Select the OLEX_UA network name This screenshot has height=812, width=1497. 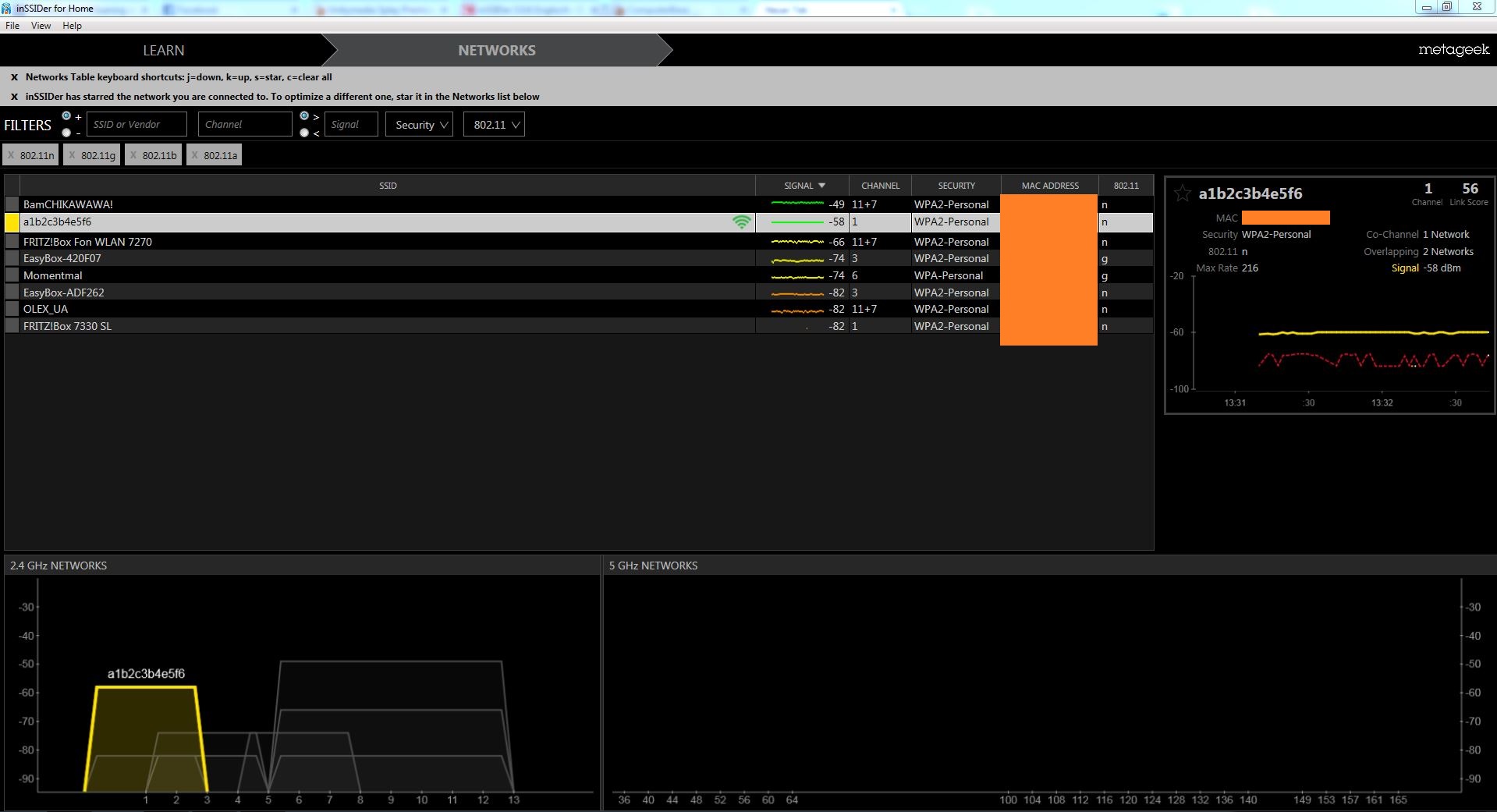click(45, 309)
